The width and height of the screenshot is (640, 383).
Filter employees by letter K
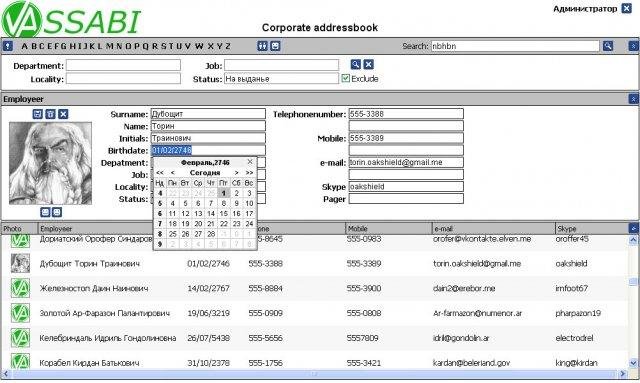pos(92,46)
